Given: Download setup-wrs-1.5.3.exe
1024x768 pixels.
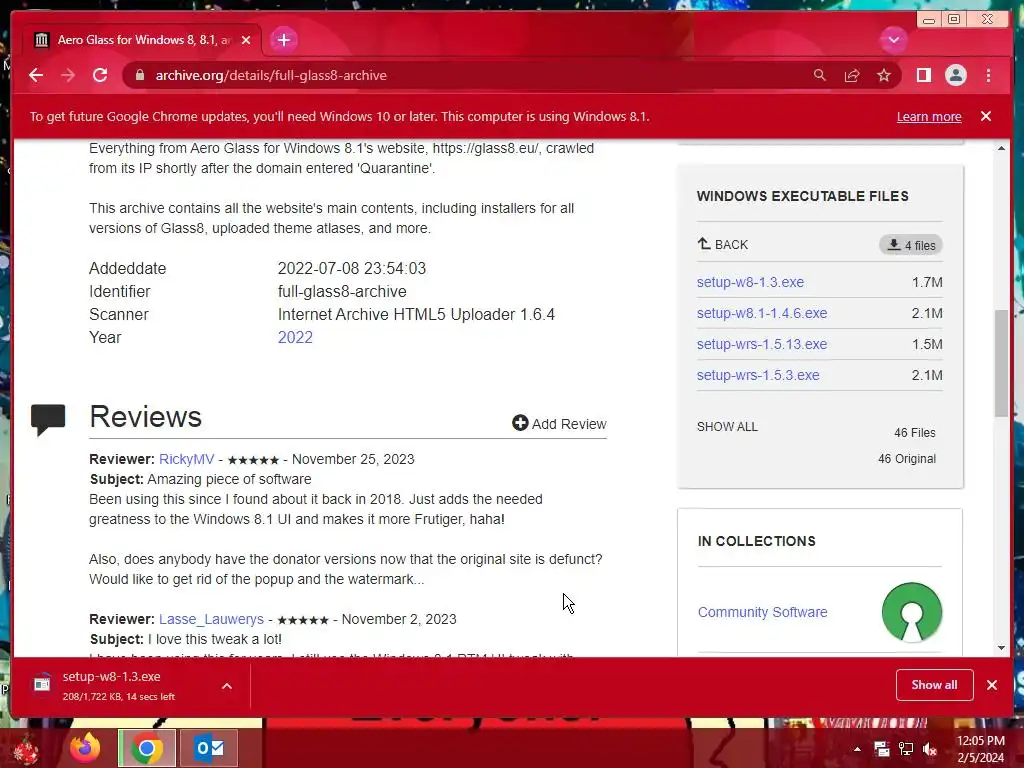Looking at the screenshot, I should point(758,376).
